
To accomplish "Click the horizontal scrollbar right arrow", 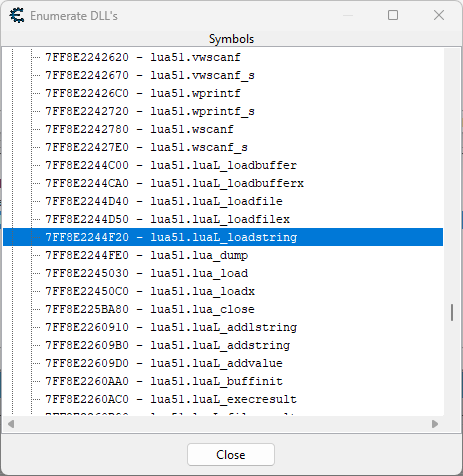I will pyautogui.click(x=435, y=424).
